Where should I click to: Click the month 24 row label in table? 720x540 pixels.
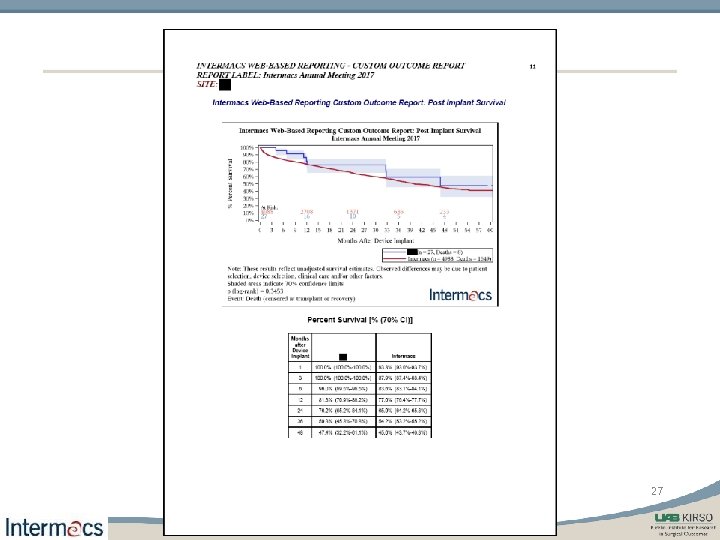300,411
